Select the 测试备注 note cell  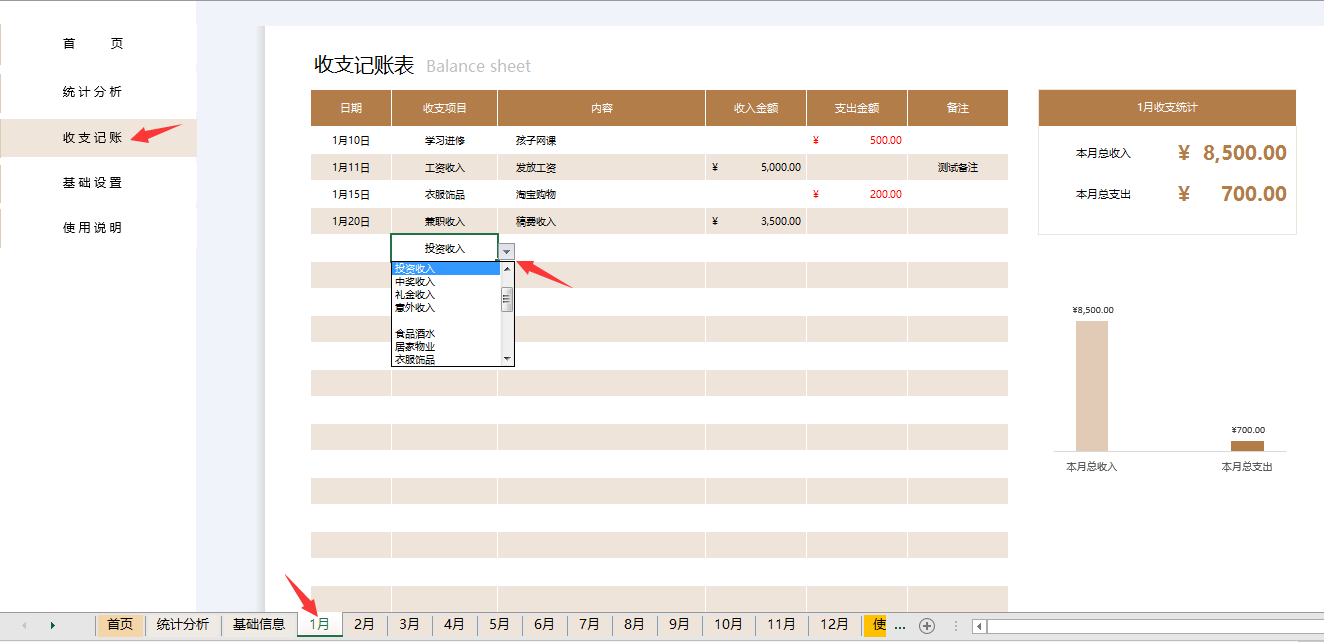point(958,168)
